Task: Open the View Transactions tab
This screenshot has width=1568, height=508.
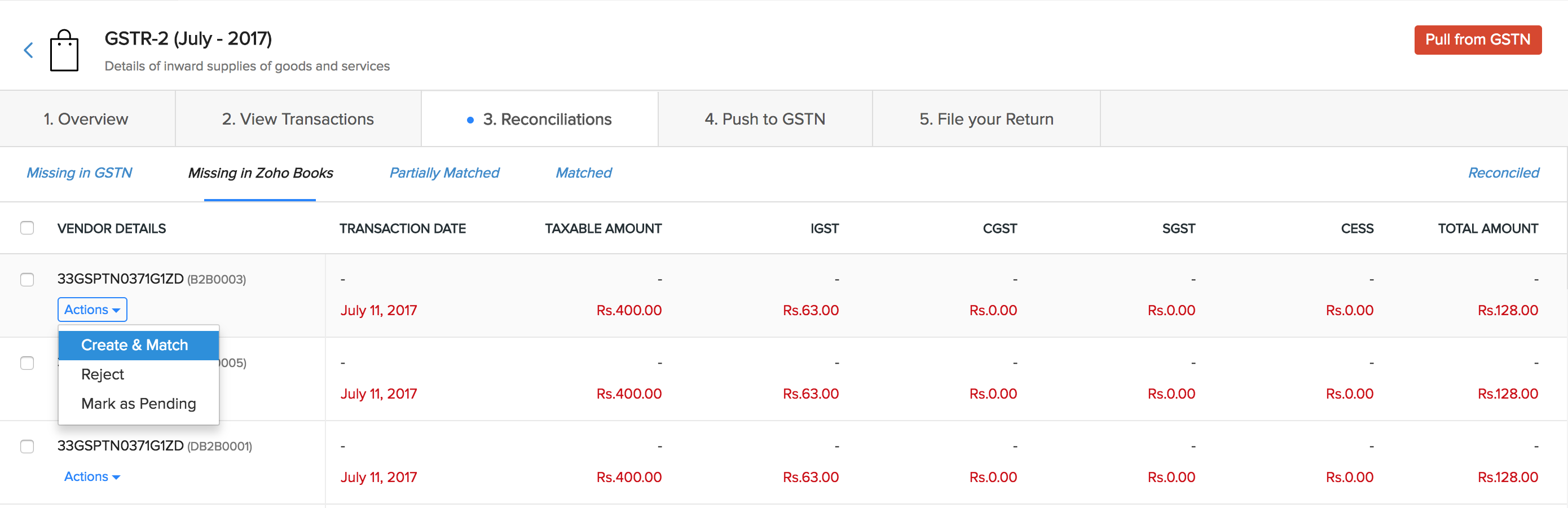Action: click(x=298, y=118)
